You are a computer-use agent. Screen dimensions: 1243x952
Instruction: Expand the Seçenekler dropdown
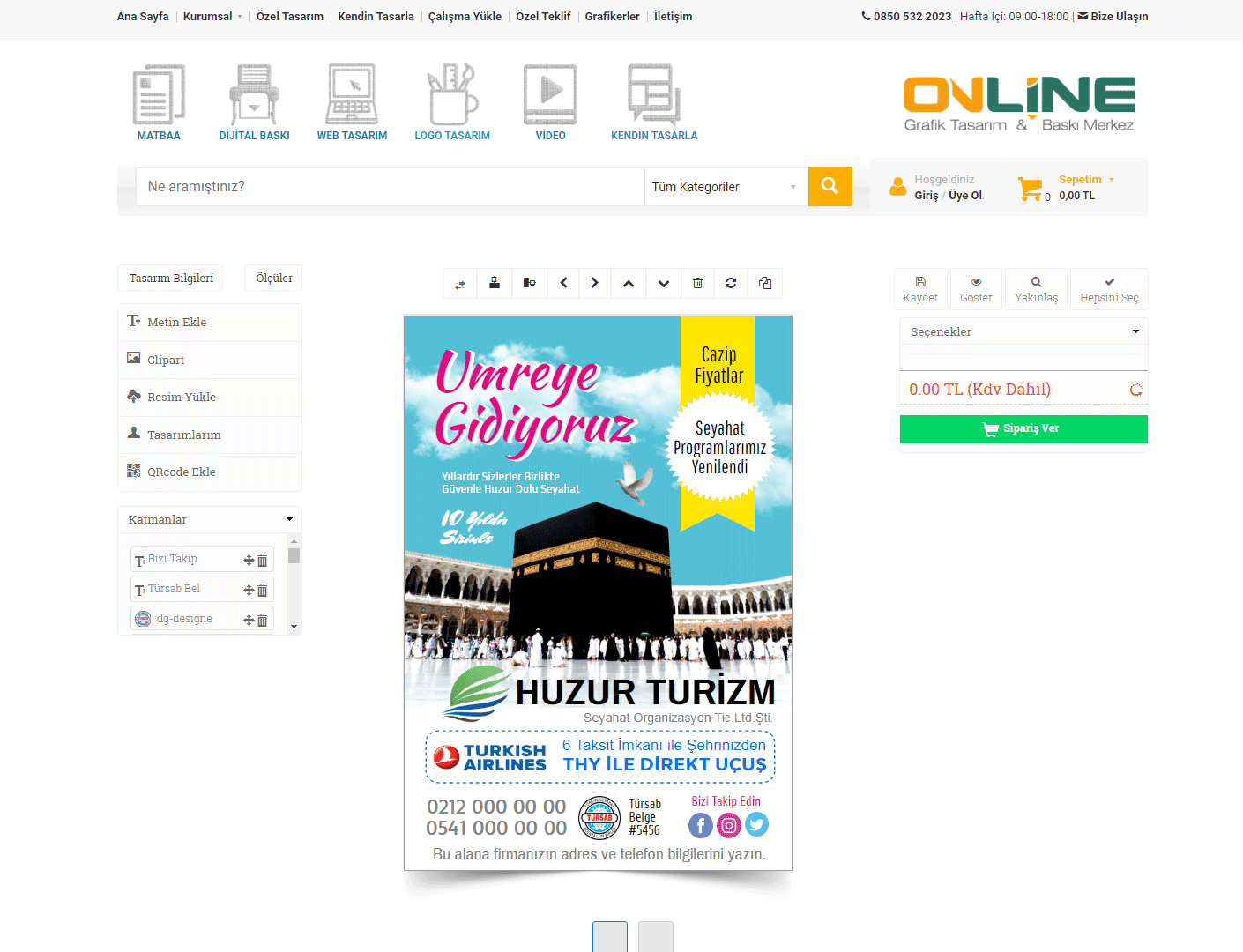[1023, 331]
